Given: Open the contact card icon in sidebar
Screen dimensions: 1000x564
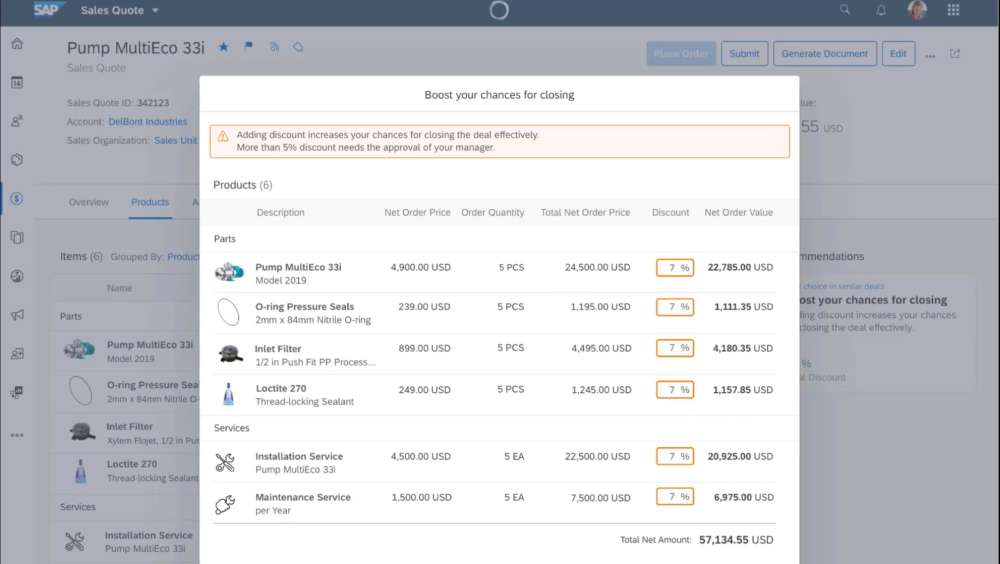Looking at the screenshot, I should click(x=17, y=353).
